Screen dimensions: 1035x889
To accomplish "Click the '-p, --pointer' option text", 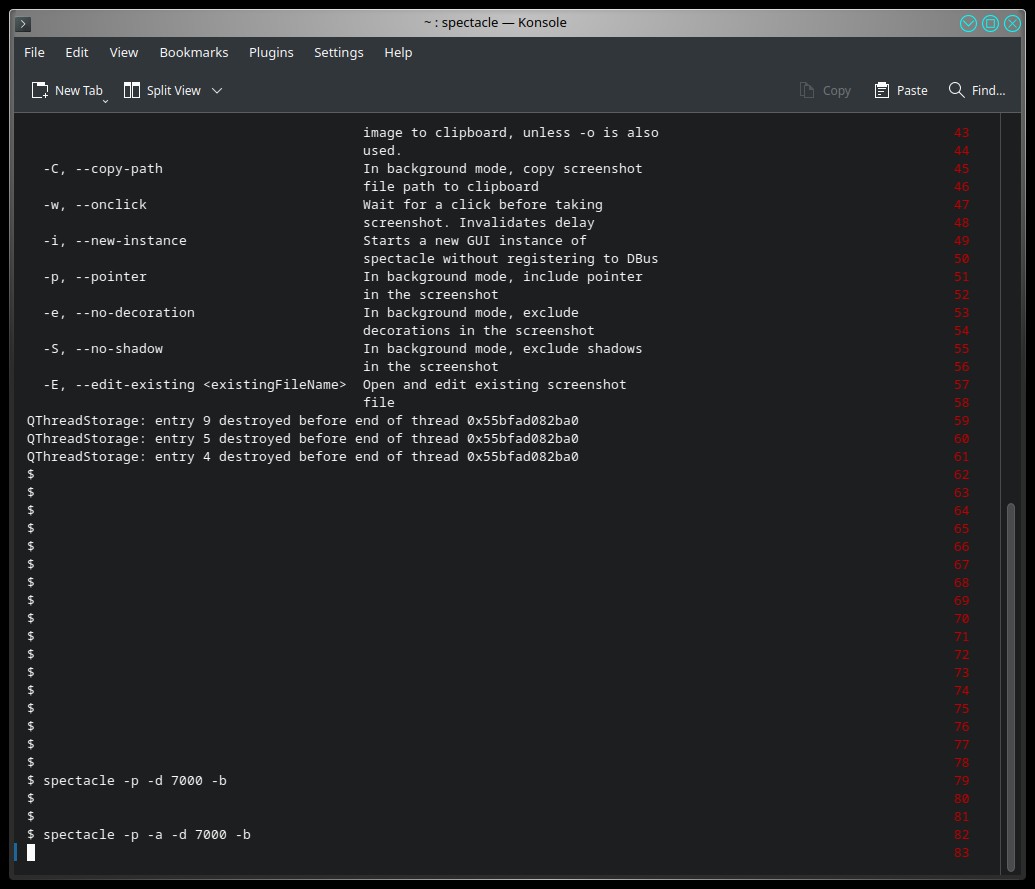I will [x=95, y=277].
